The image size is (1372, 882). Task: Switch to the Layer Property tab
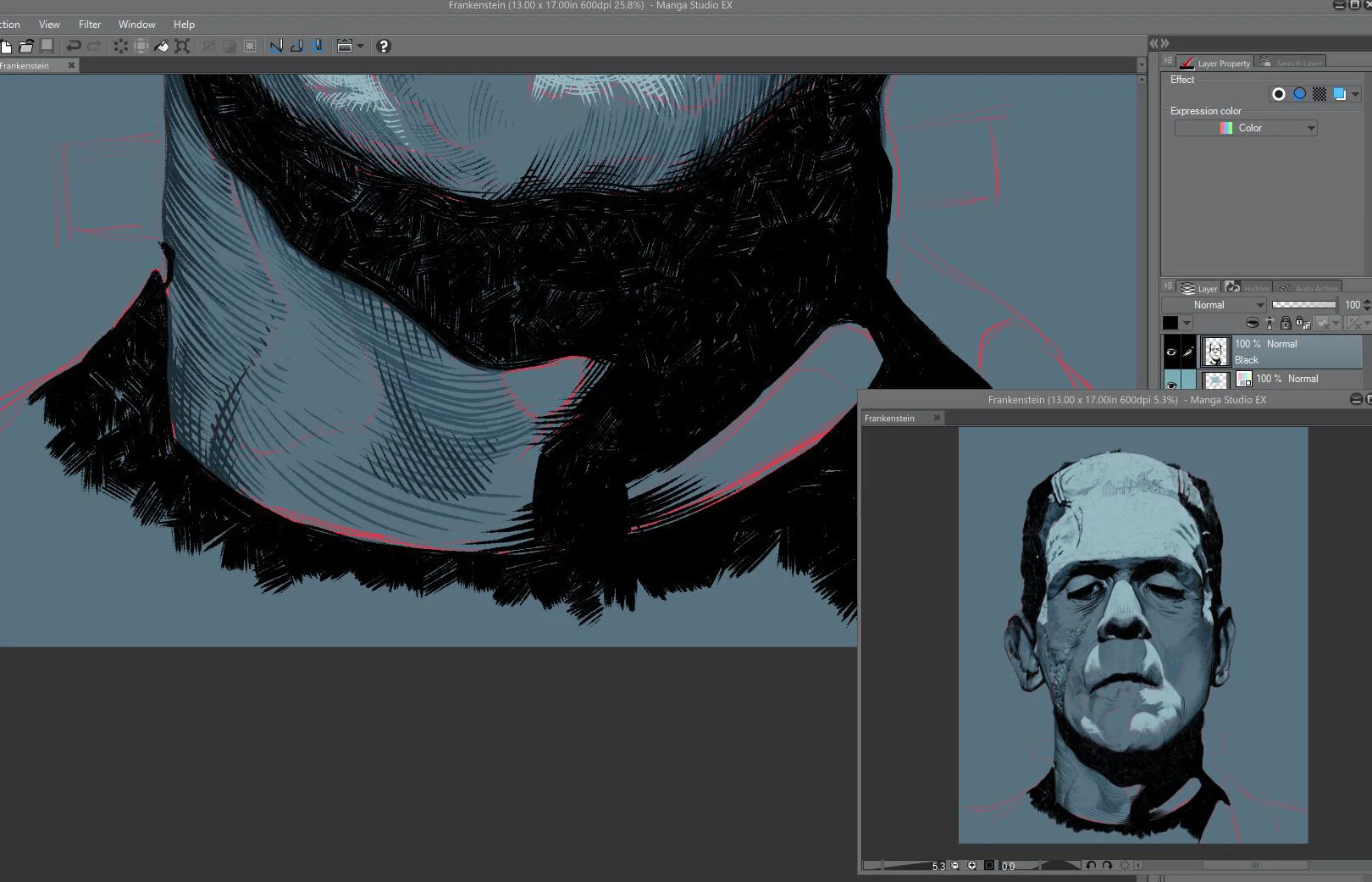click(1214, 63)
